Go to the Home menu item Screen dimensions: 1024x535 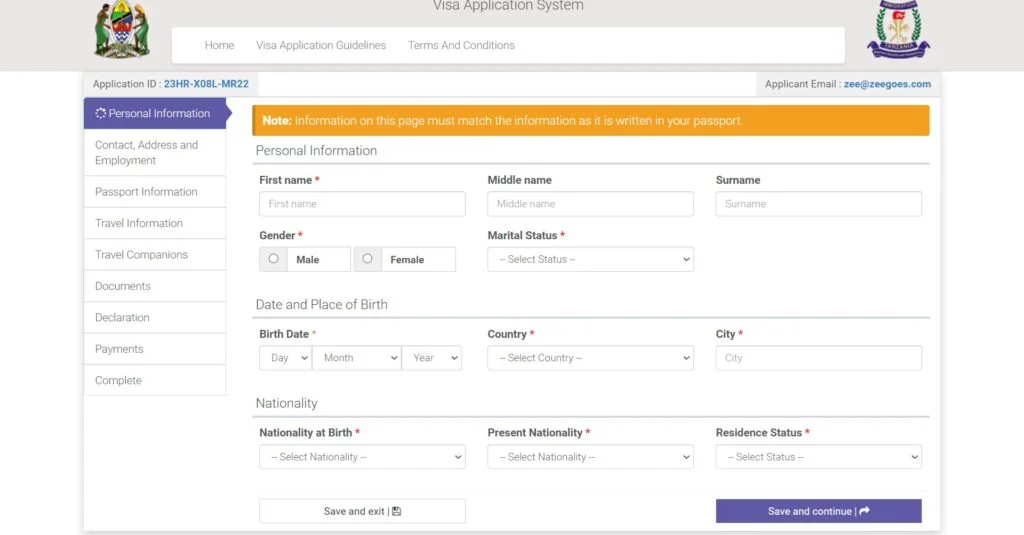(x=219, y=45)
